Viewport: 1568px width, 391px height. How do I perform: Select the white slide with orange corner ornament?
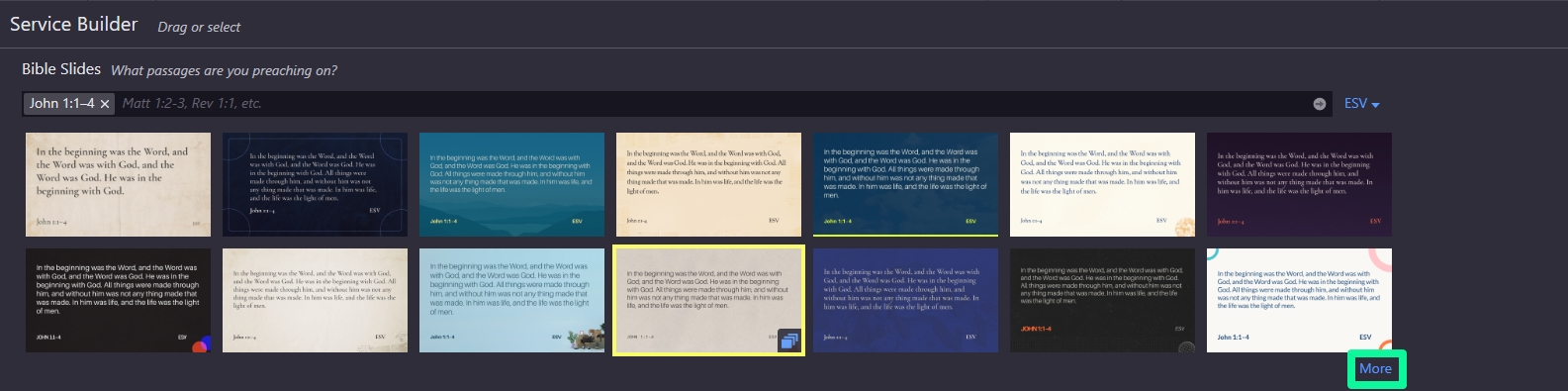point(1102,185)
